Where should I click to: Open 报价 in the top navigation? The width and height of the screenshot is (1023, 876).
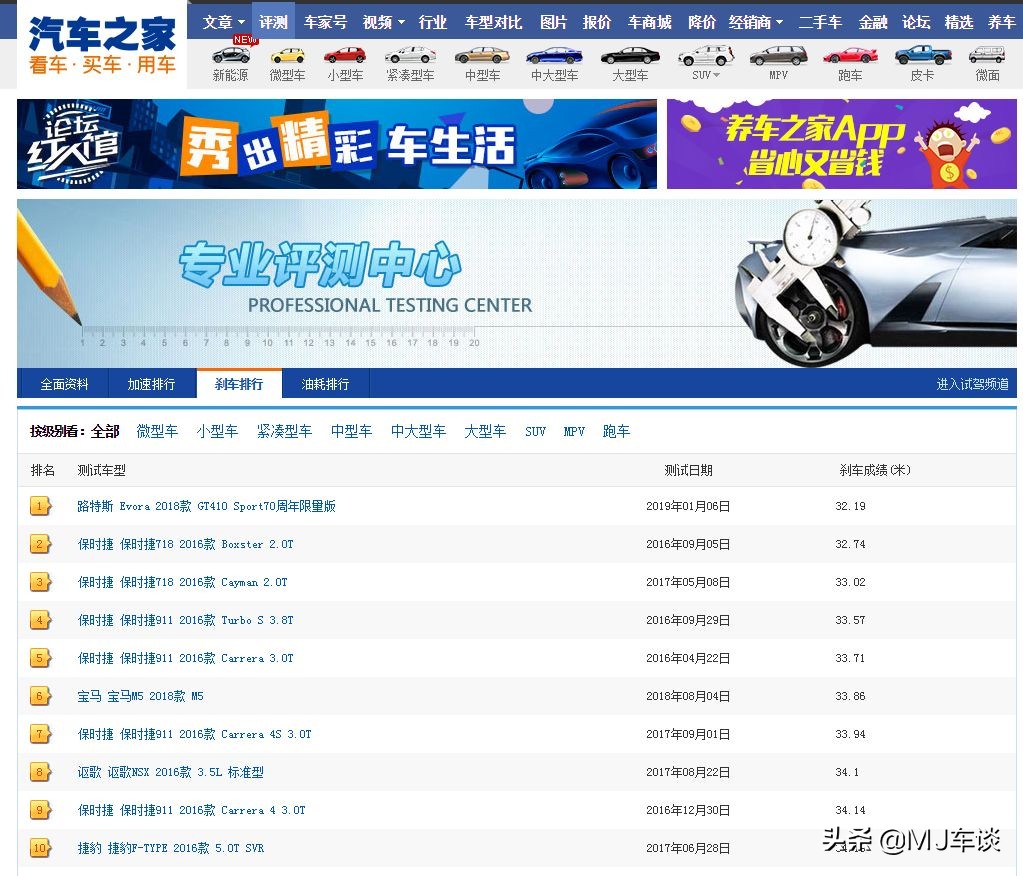coord(596,22)
